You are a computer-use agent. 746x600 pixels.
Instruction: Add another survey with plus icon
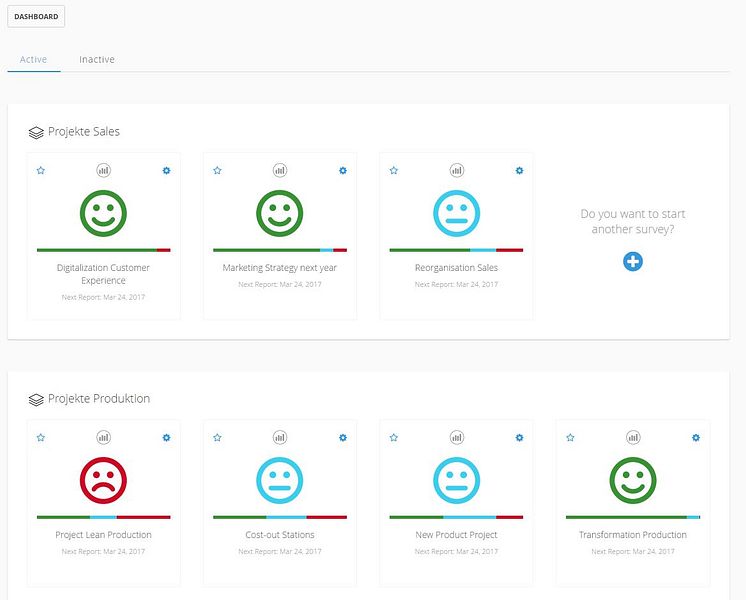[x=633, y=261]
